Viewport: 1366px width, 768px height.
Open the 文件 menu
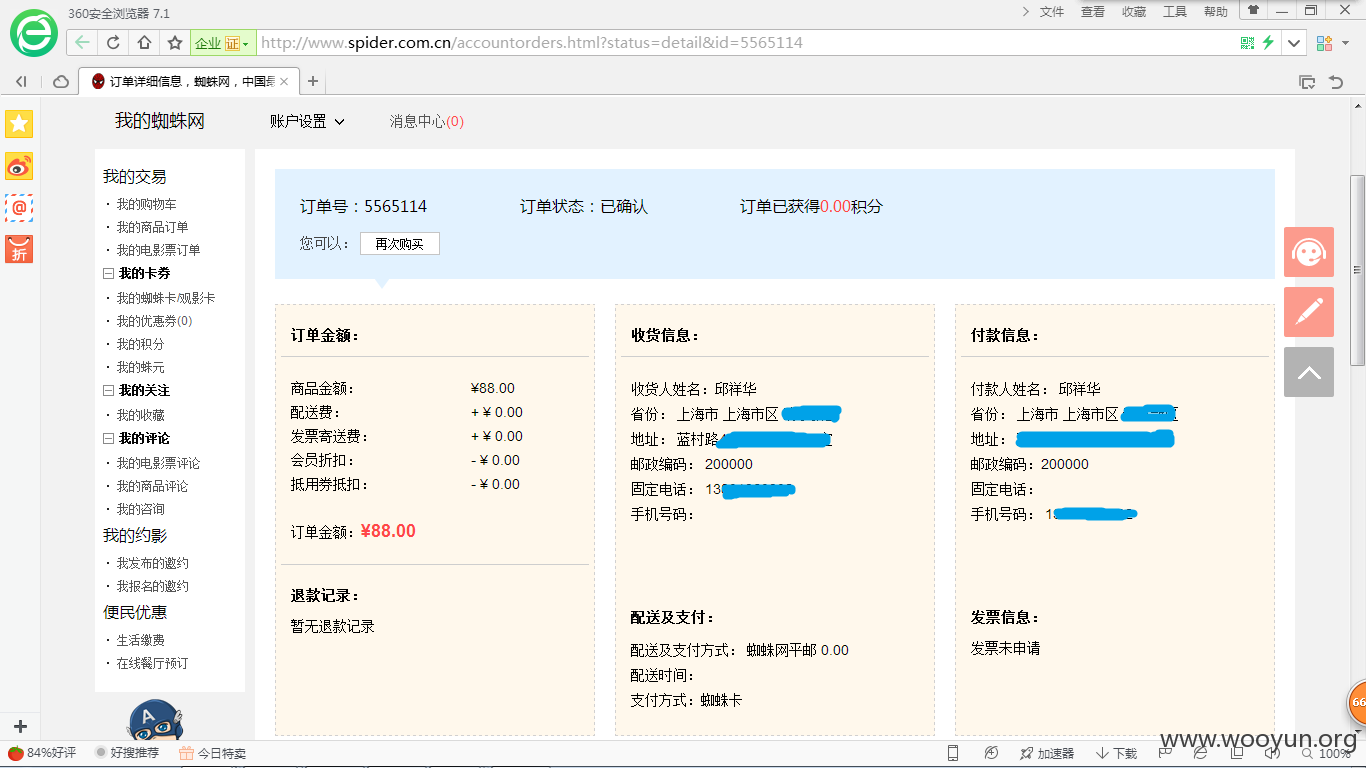(x=1052, y=12)
